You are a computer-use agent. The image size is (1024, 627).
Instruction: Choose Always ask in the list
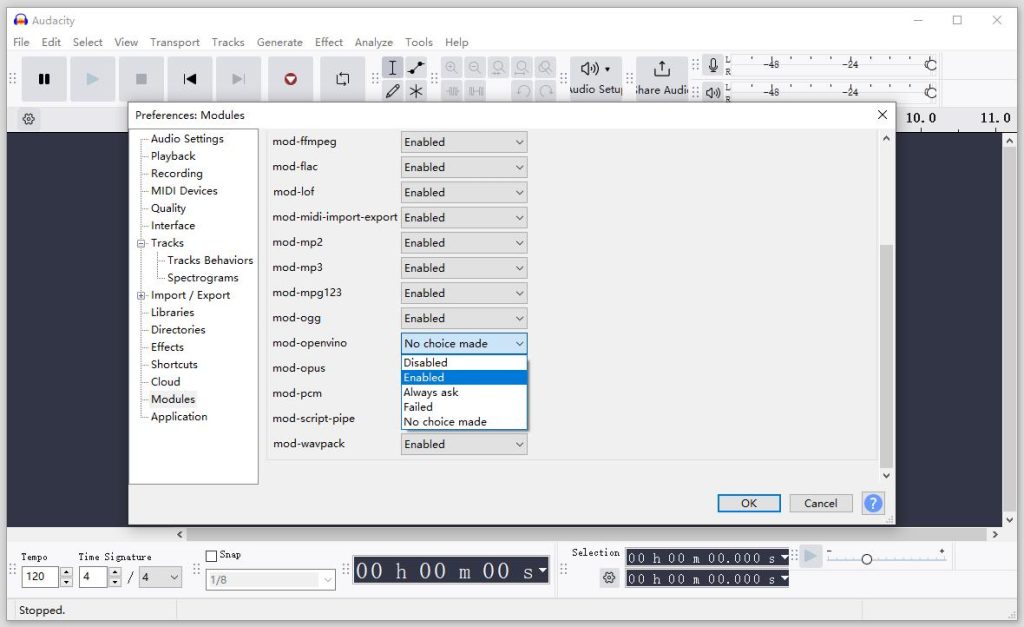tap(464, 393)
